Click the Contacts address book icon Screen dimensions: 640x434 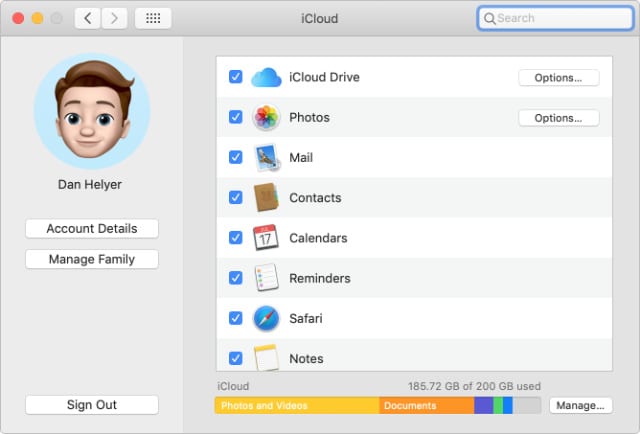(266, 198)
